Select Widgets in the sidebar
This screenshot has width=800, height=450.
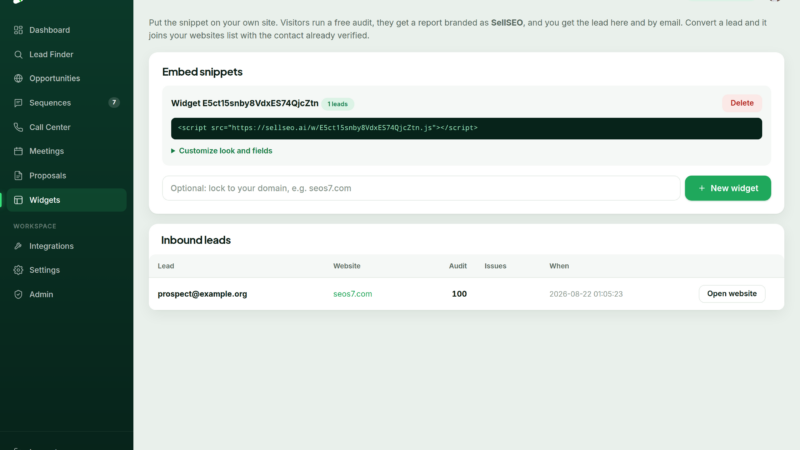(x=66, y=200)
